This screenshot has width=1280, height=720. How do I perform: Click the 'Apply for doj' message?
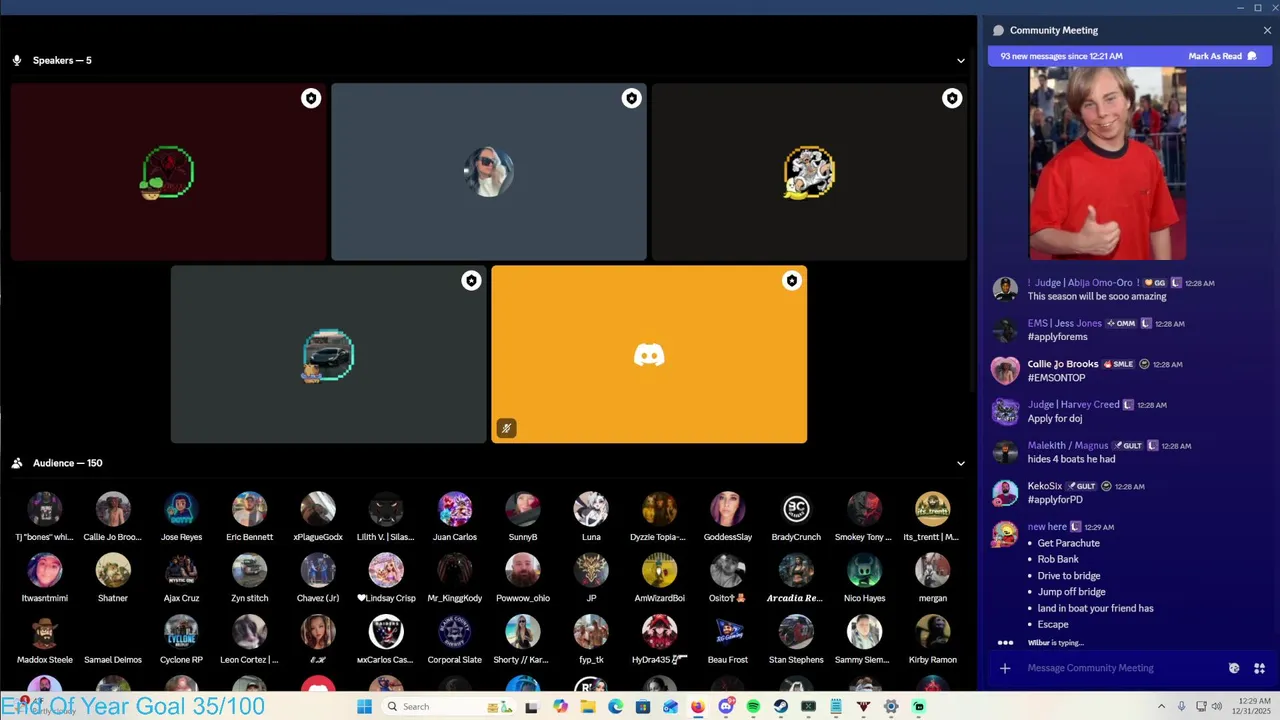[1055, 418]
